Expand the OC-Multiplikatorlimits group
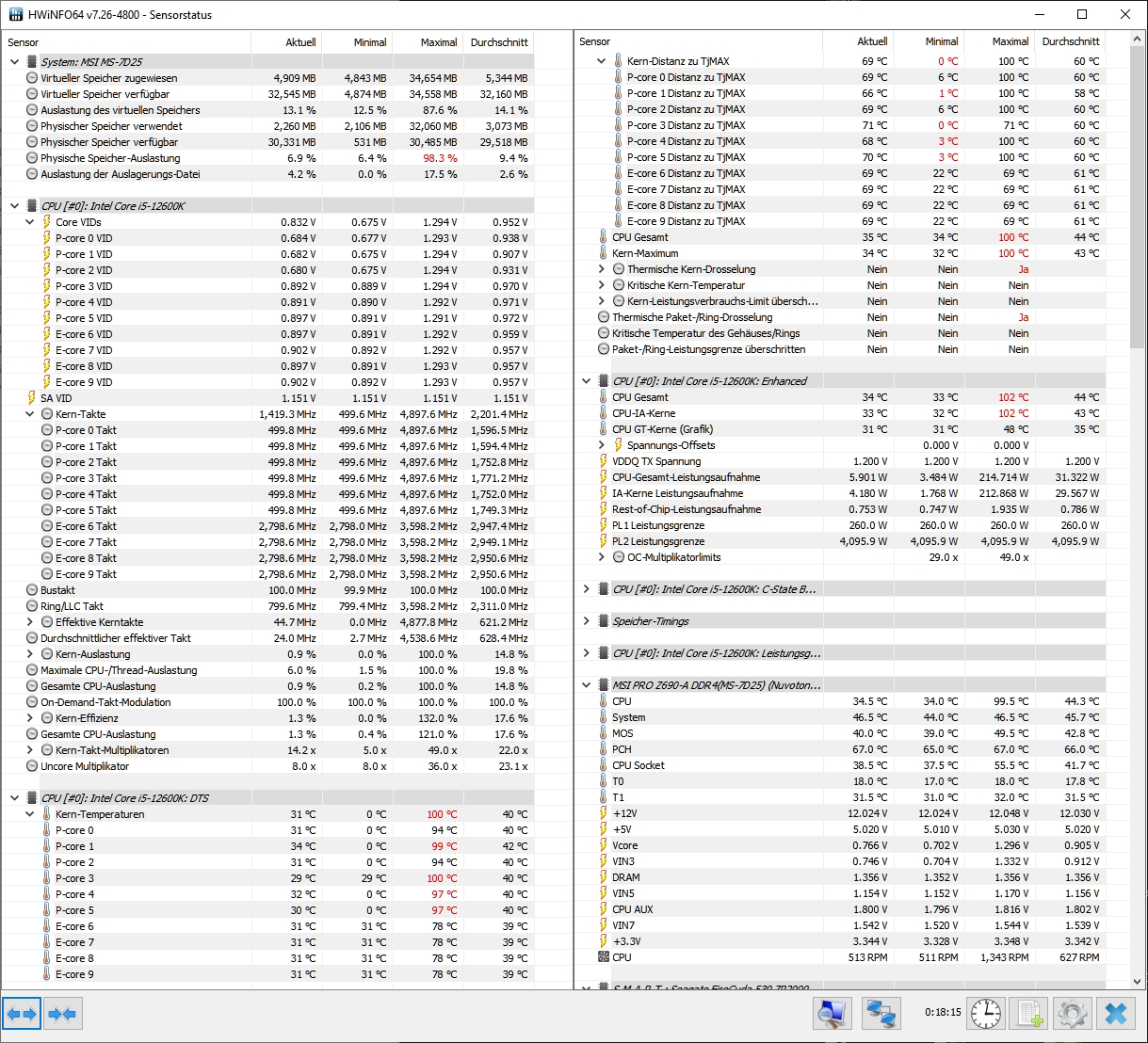This screenshot has height=1043, width=1148. 602,557
